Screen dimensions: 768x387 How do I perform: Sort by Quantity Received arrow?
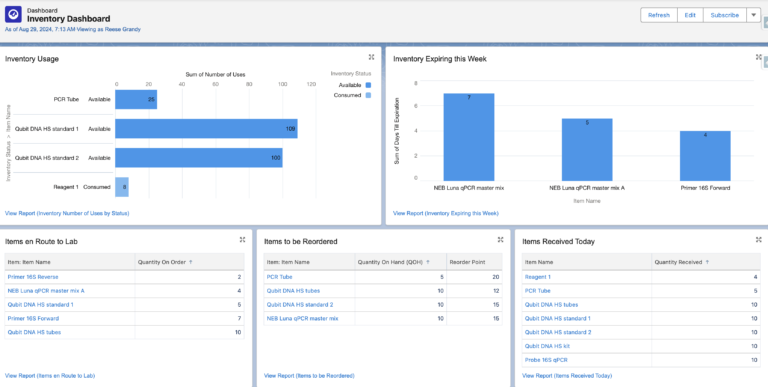(708, 262)
